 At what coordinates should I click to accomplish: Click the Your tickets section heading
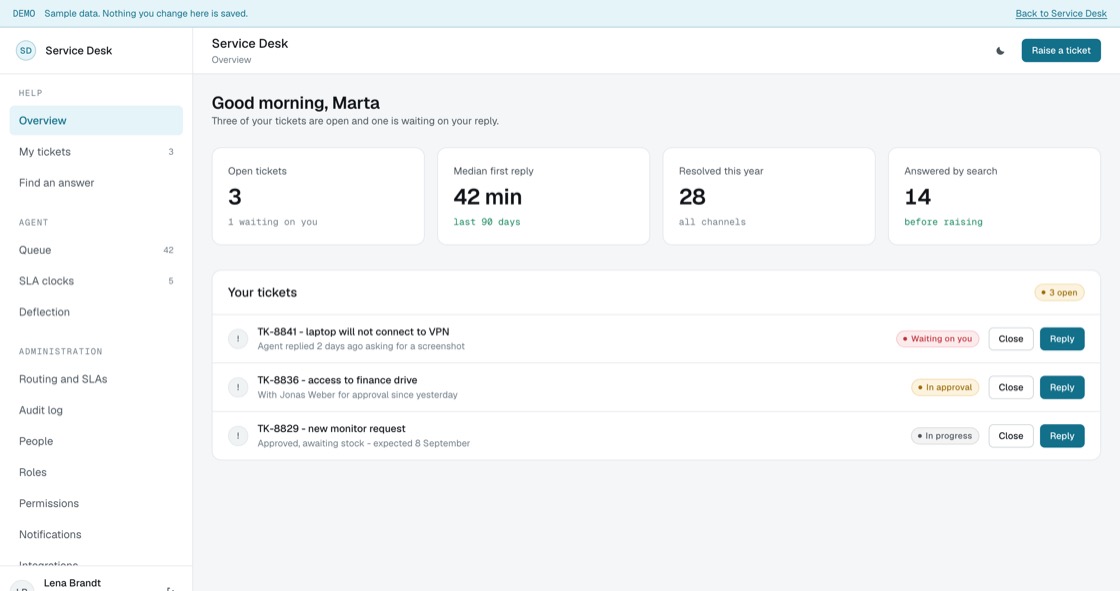click(262, 292)
